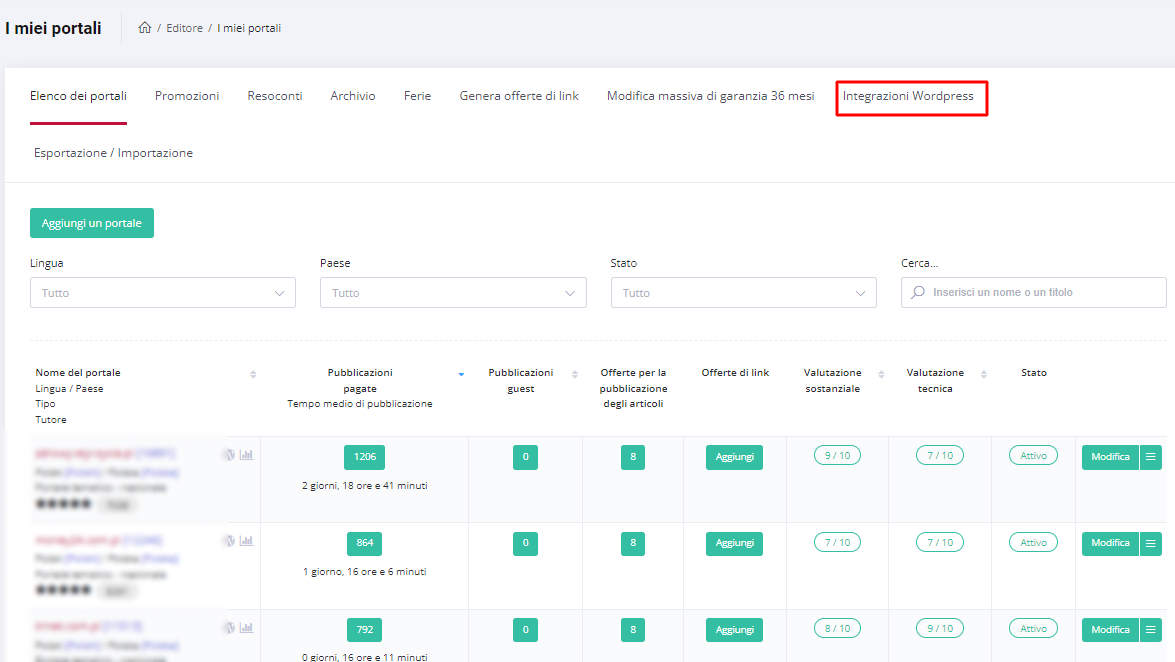
Task: Open the Lingua dropdown
Action: click(x=163, y=293)
